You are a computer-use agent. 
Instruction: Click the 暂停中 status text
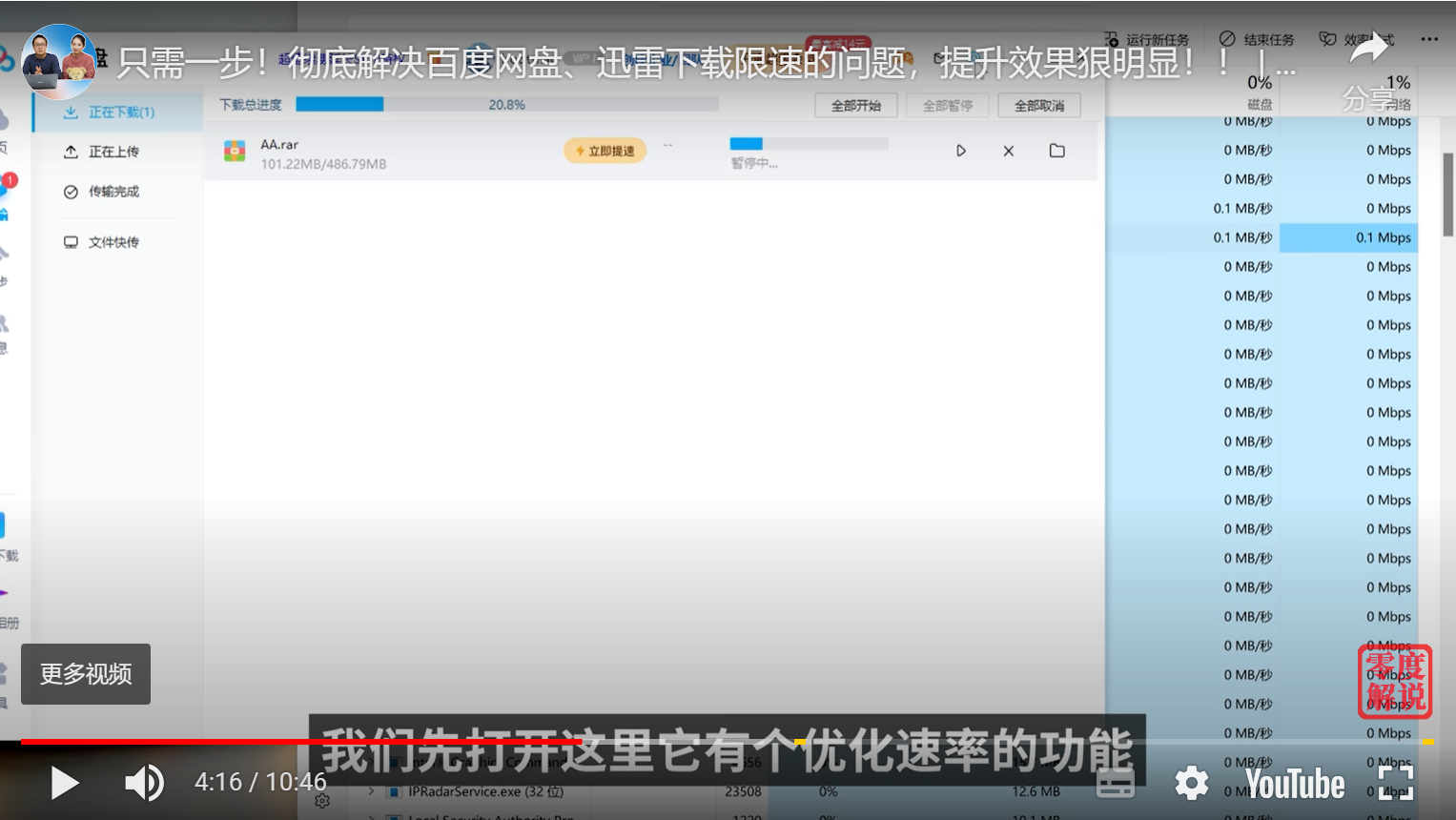coord(754,163)
